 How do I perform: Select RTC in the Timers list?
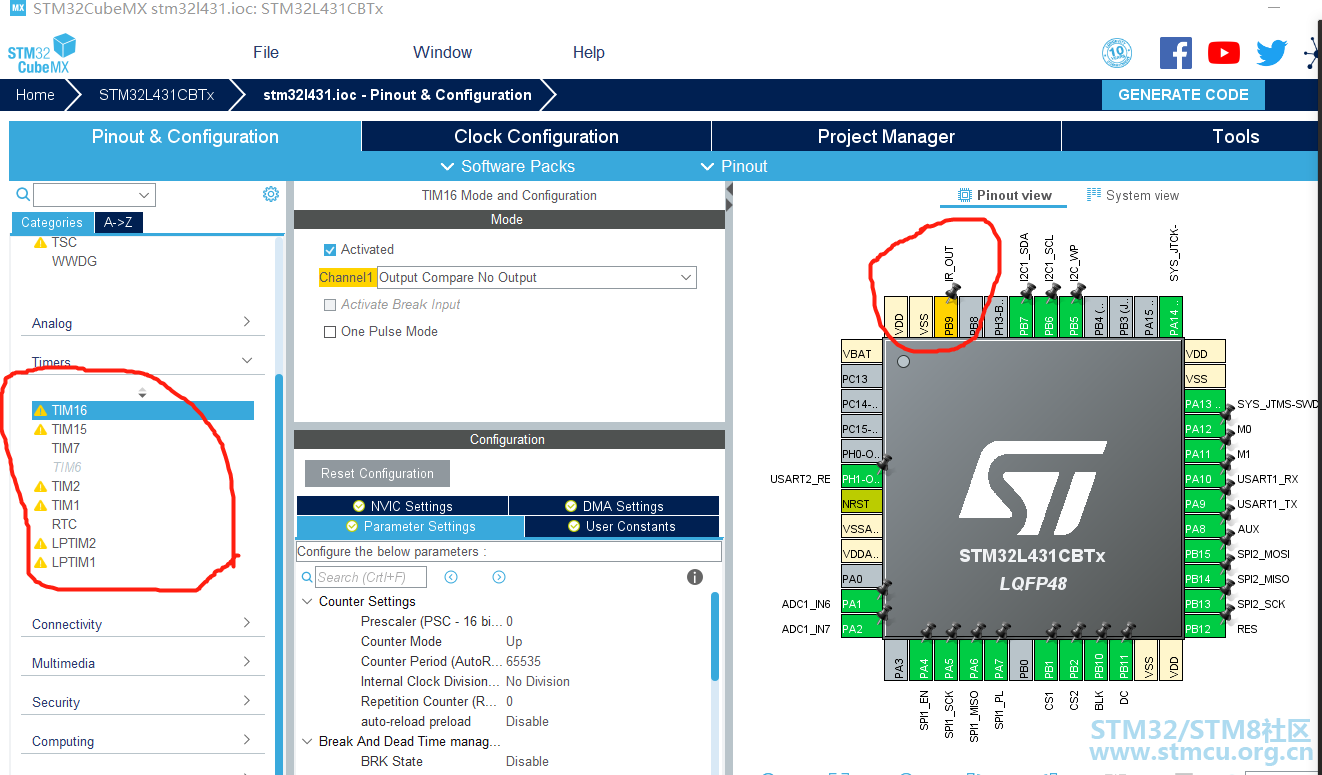(64, 524)
